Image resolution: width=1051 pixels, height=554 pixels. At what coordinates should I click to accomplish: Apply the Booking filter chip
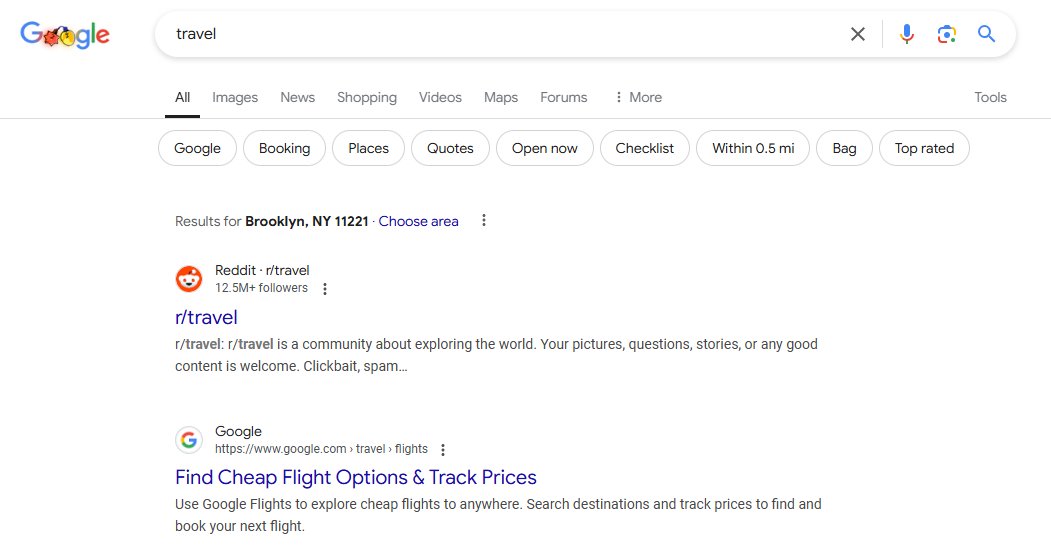point(284,148)
